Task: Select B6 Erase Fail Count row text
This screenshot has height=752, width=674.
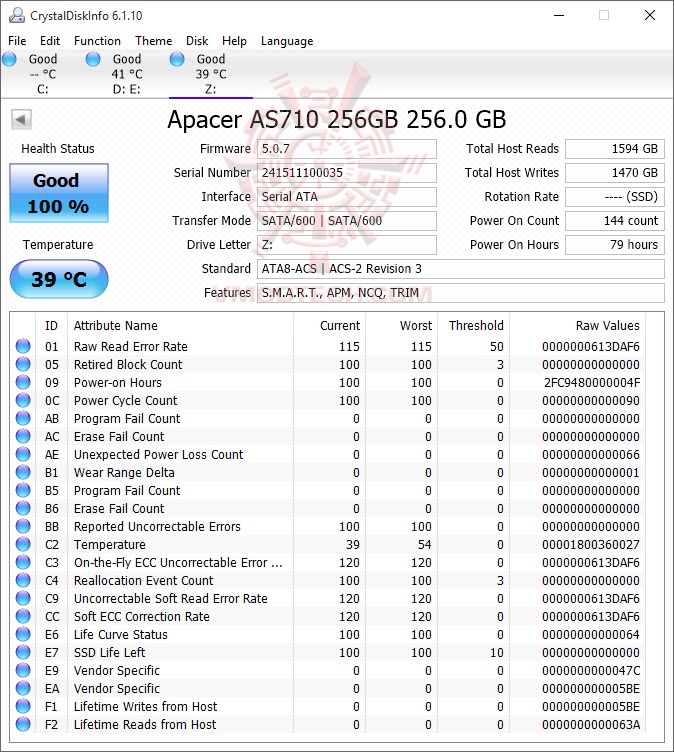Action: (119, 508)
